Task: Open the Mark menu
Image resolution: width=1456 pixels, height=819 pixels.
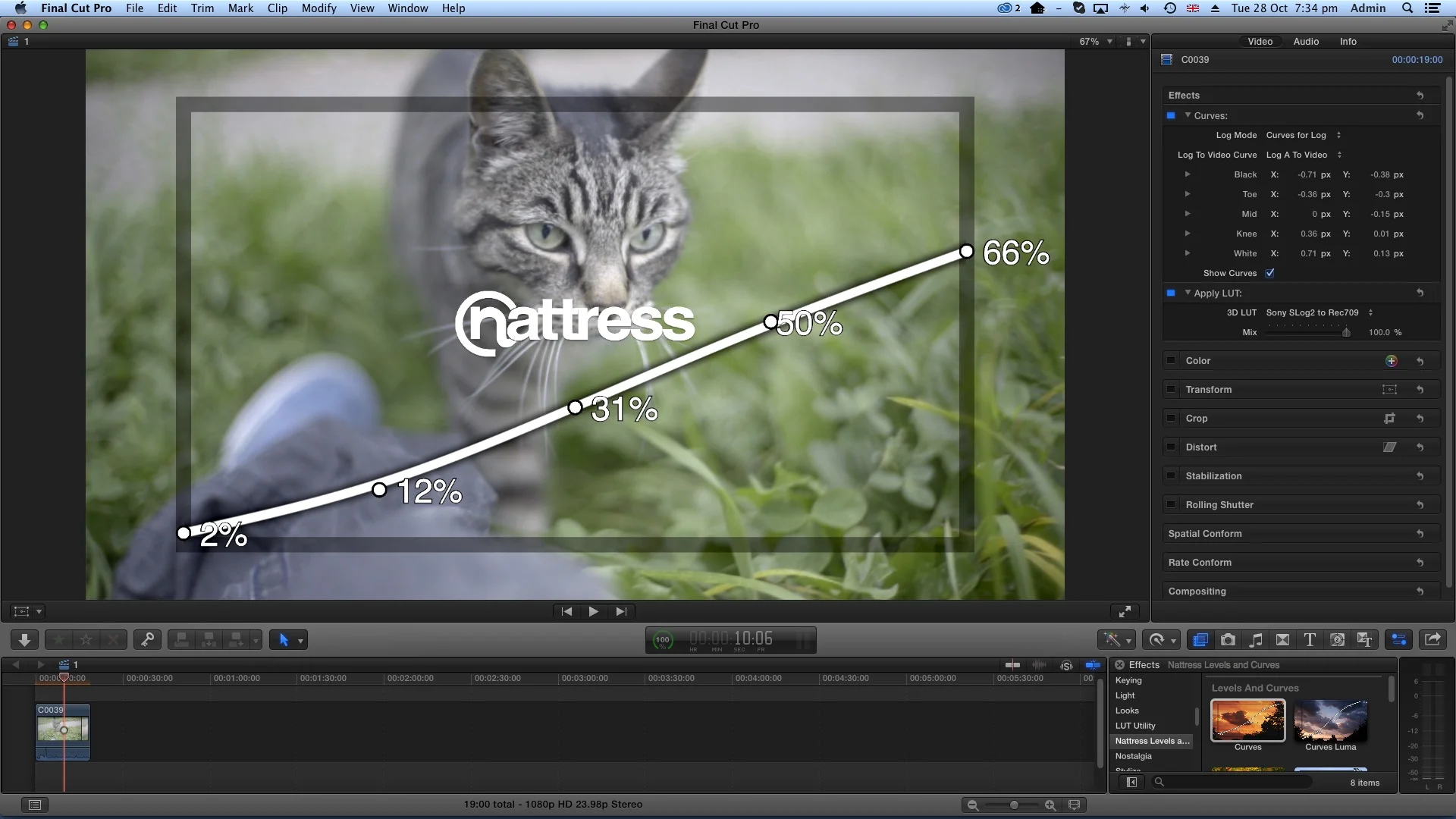Action: coord(240,8)
